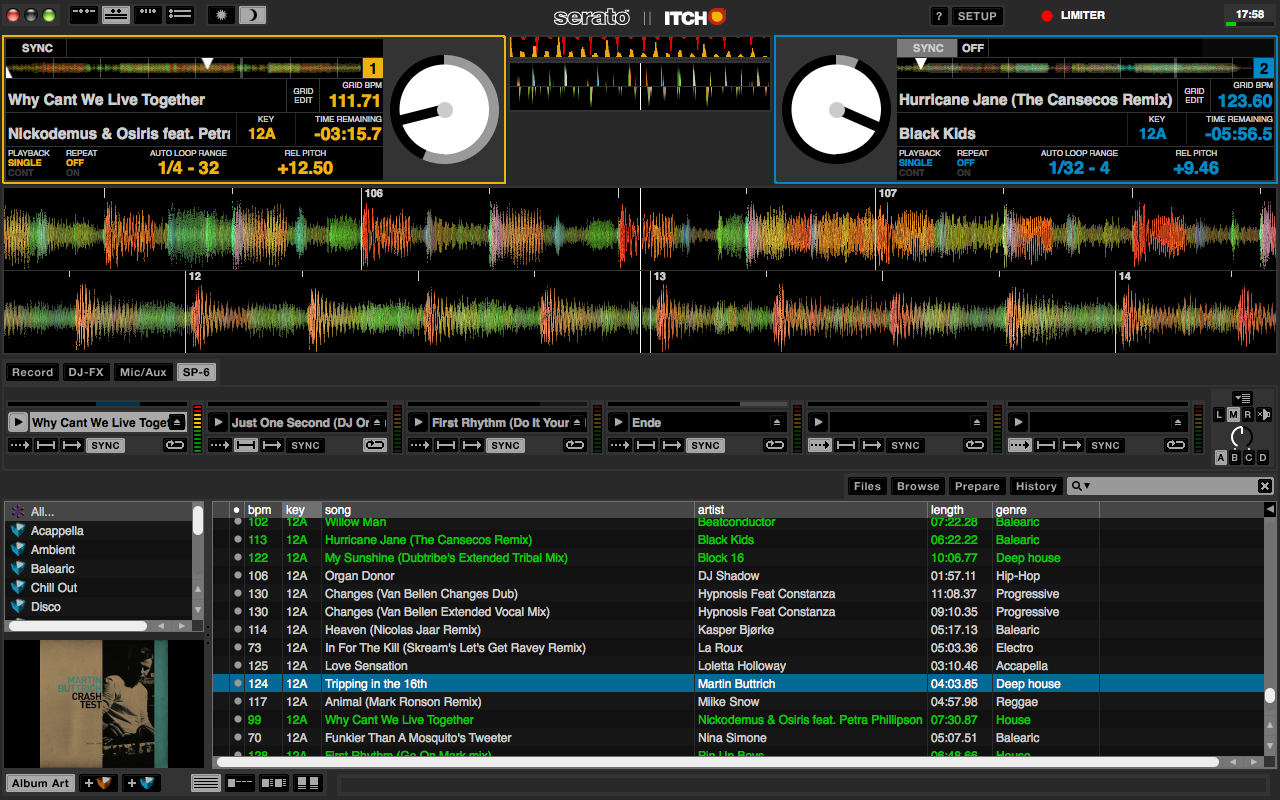Click deck 2 track overview waveform
The height and width of the screenshot is (800, 1280).
tap(1075, 68)
